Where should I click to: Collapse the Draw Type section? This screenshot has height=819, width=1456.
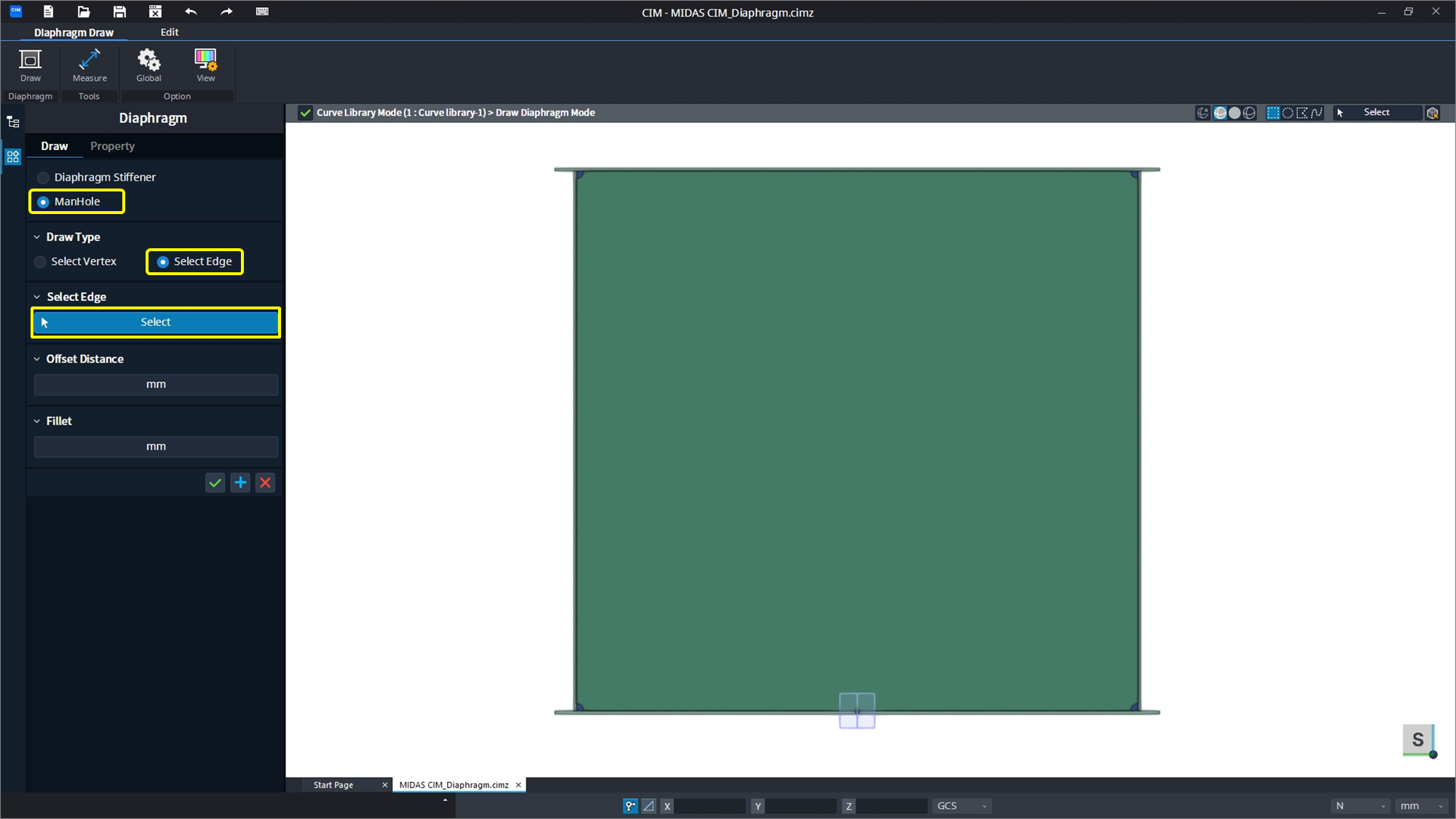click(x=37, y=237)
